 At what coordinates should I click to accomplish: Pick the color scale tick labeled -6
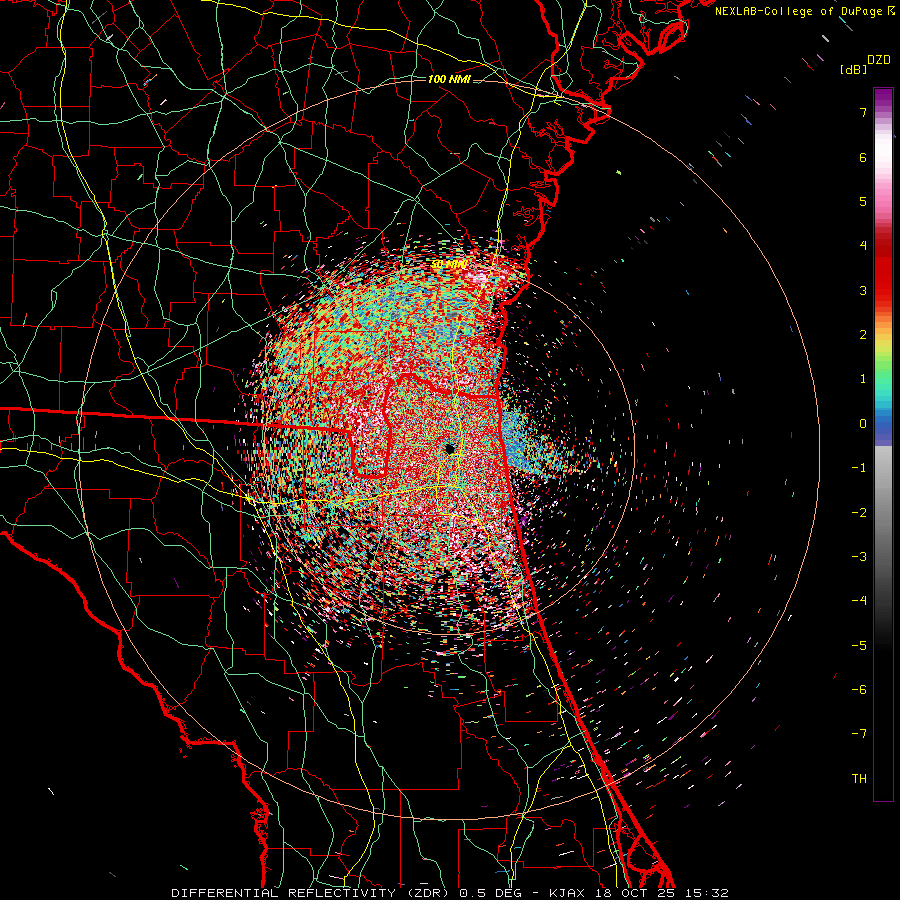(x=859, y=690)
